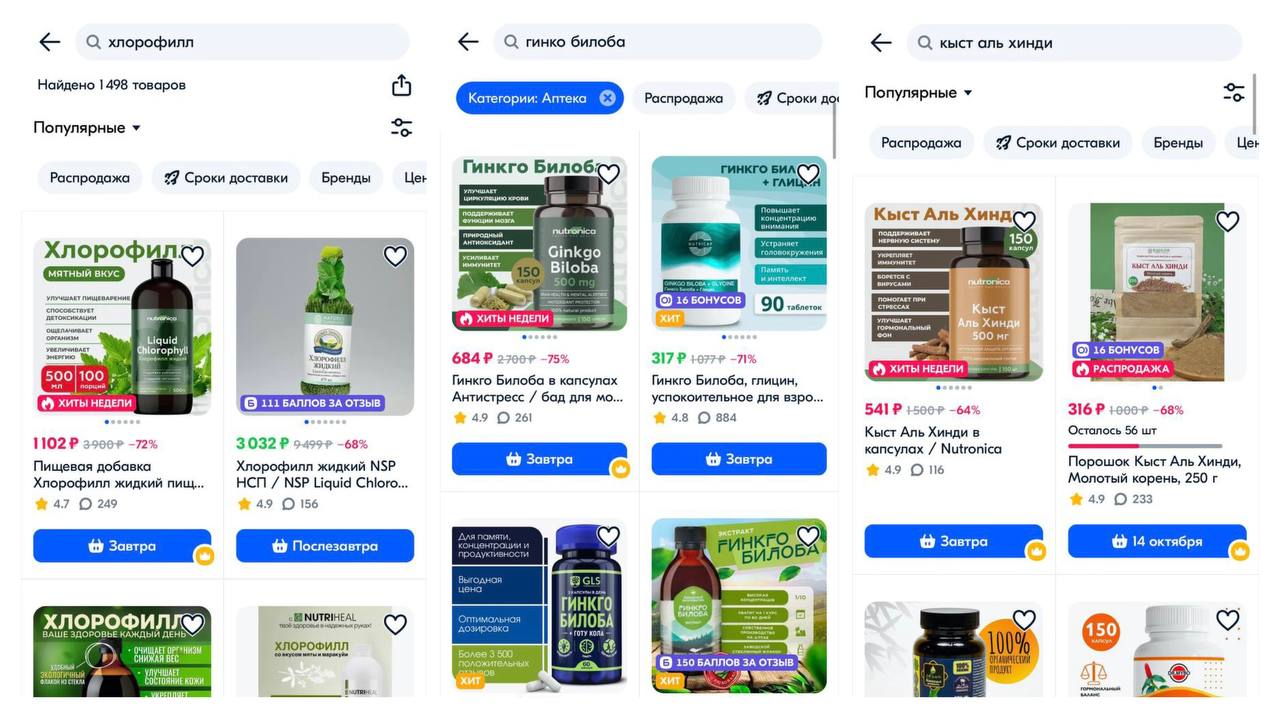Favorite the Ginkgo Biloba 500 mg capsules

(608, 174)
